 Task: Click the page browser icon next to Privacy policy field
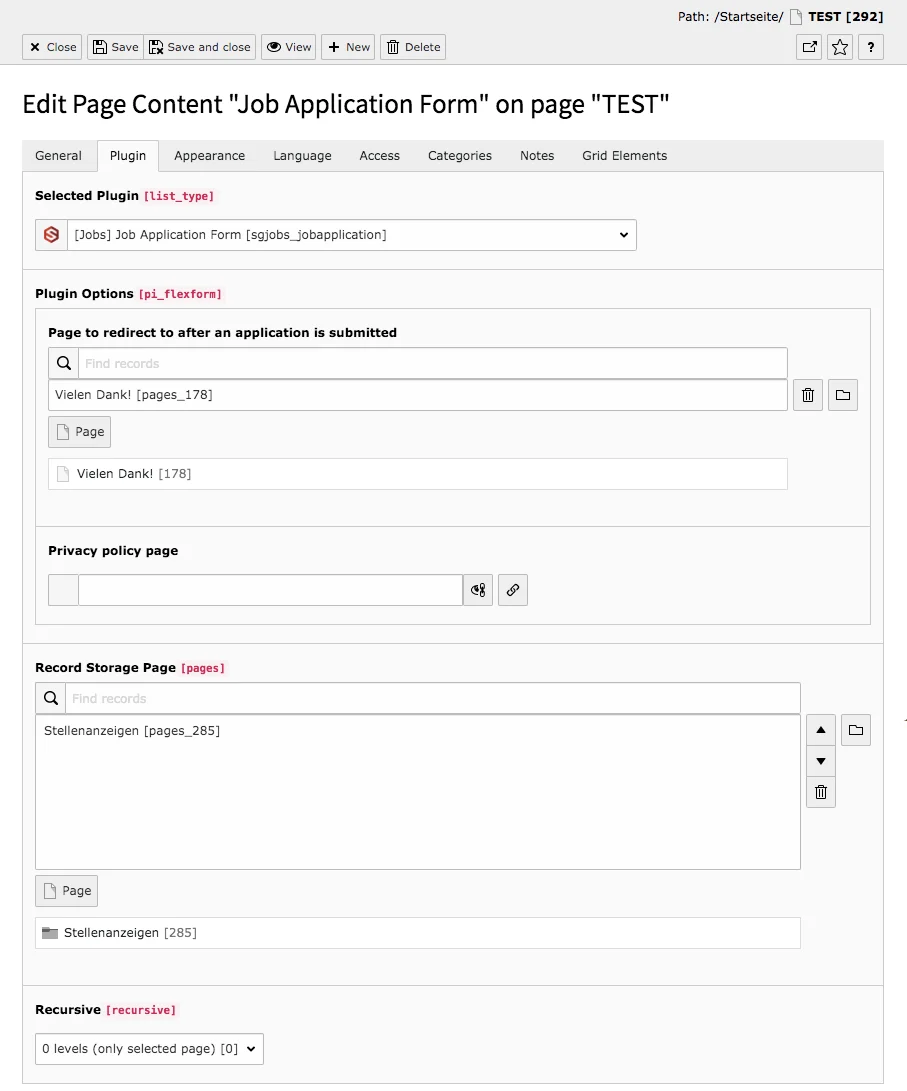pyautogui.click(x=477, y=590)
